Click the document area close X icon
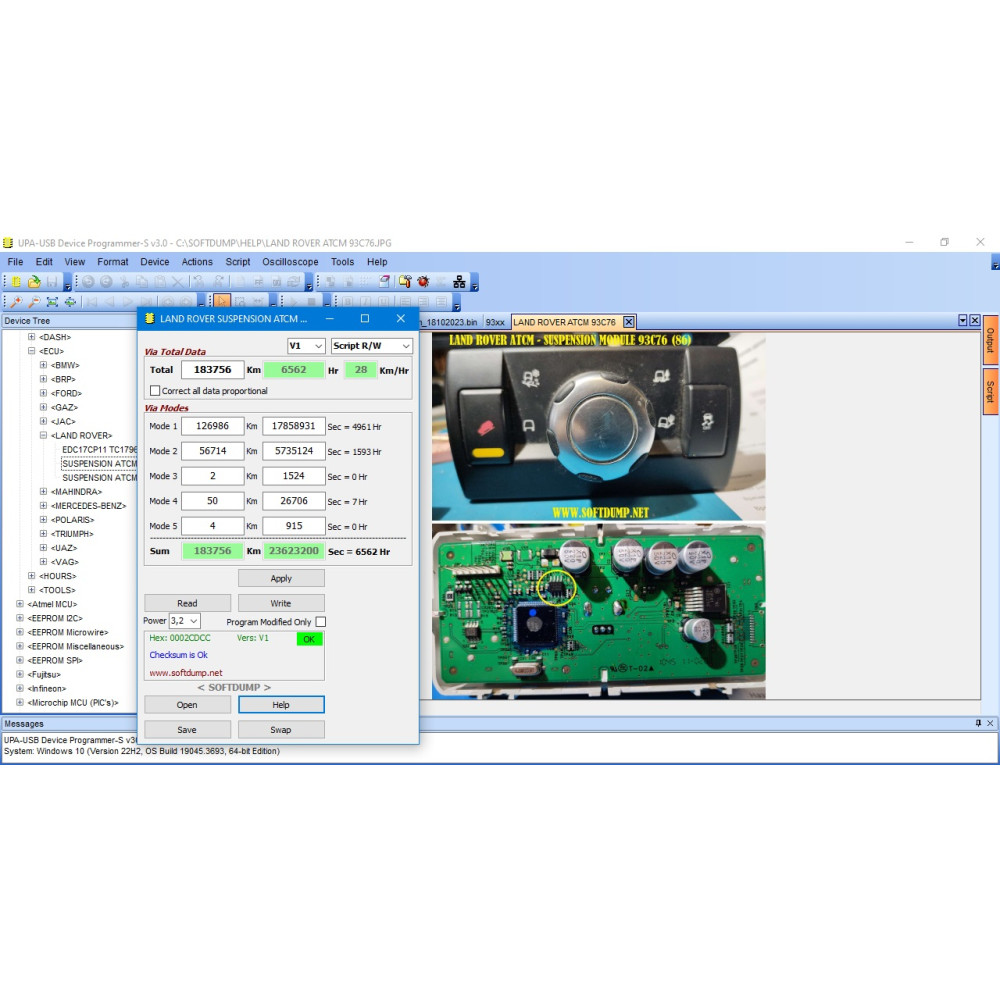Viewport: 1000px width, 1000px height. click(x=974, y=320)
